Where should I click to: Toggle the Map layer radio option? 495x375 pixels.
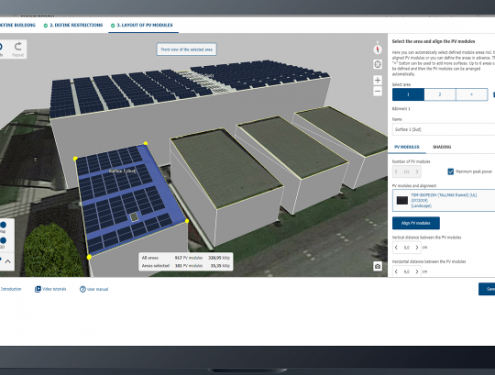[3, 225]
